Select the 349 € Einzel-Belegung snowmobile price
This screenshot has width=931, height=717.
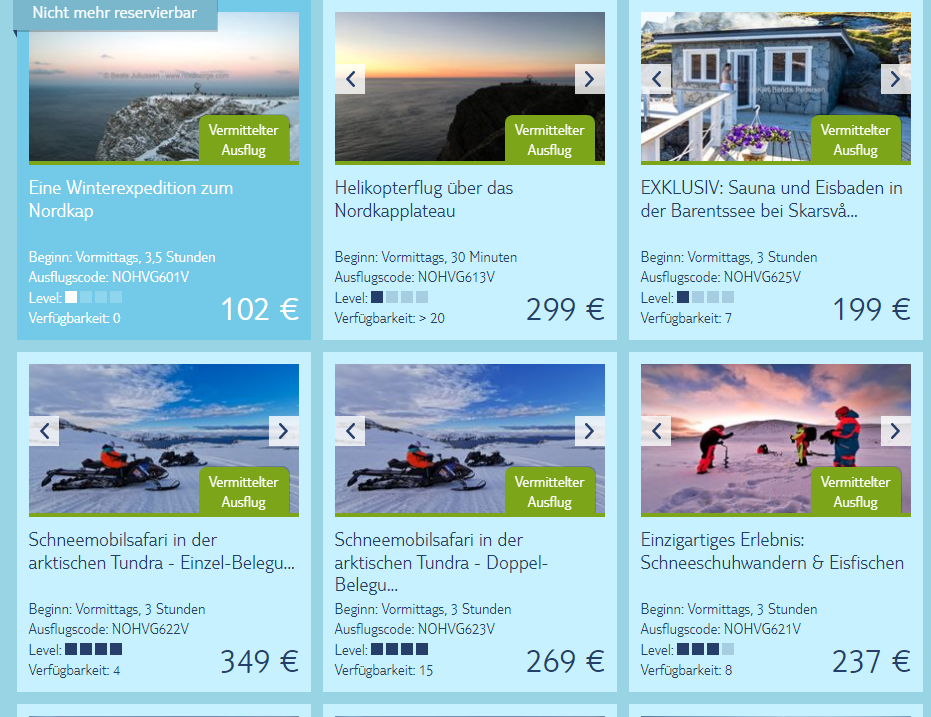pyautogui.click(x=259, y=661)
